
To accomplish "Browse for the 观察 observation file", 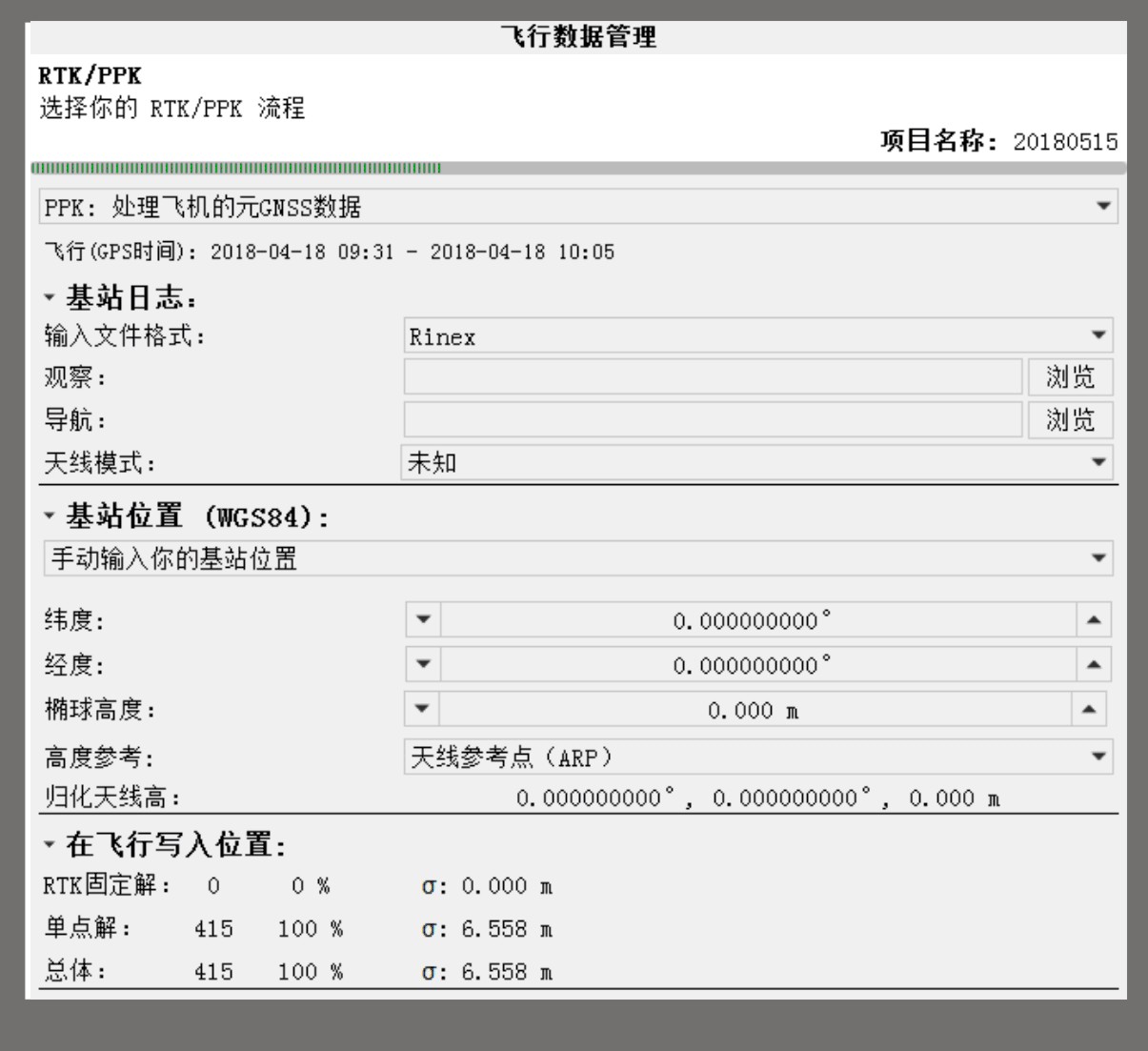I will pos(1070,377).
